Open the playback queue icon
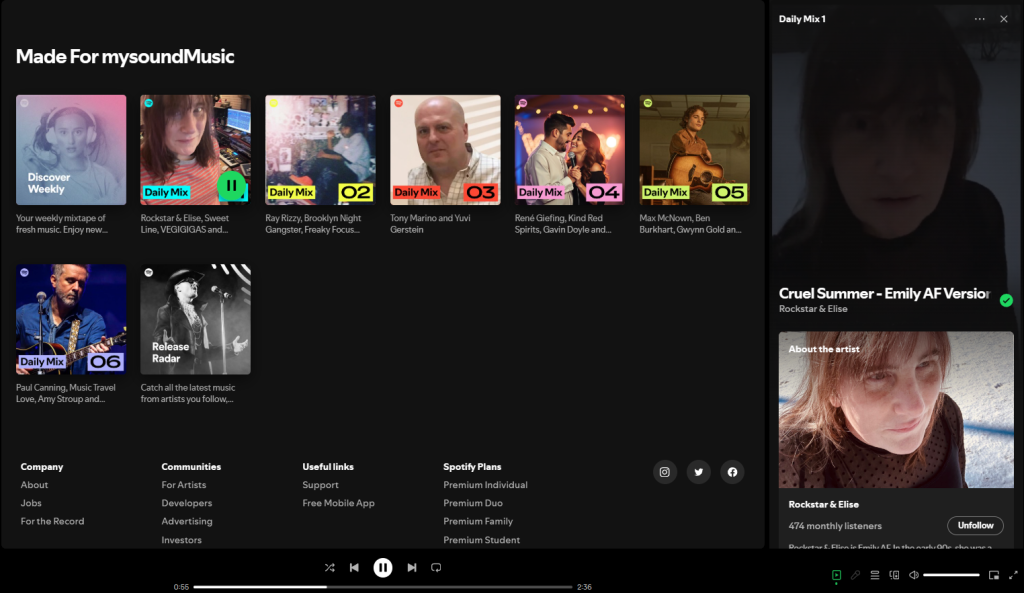Screen dimensions: 1024x593 [875, 575]
